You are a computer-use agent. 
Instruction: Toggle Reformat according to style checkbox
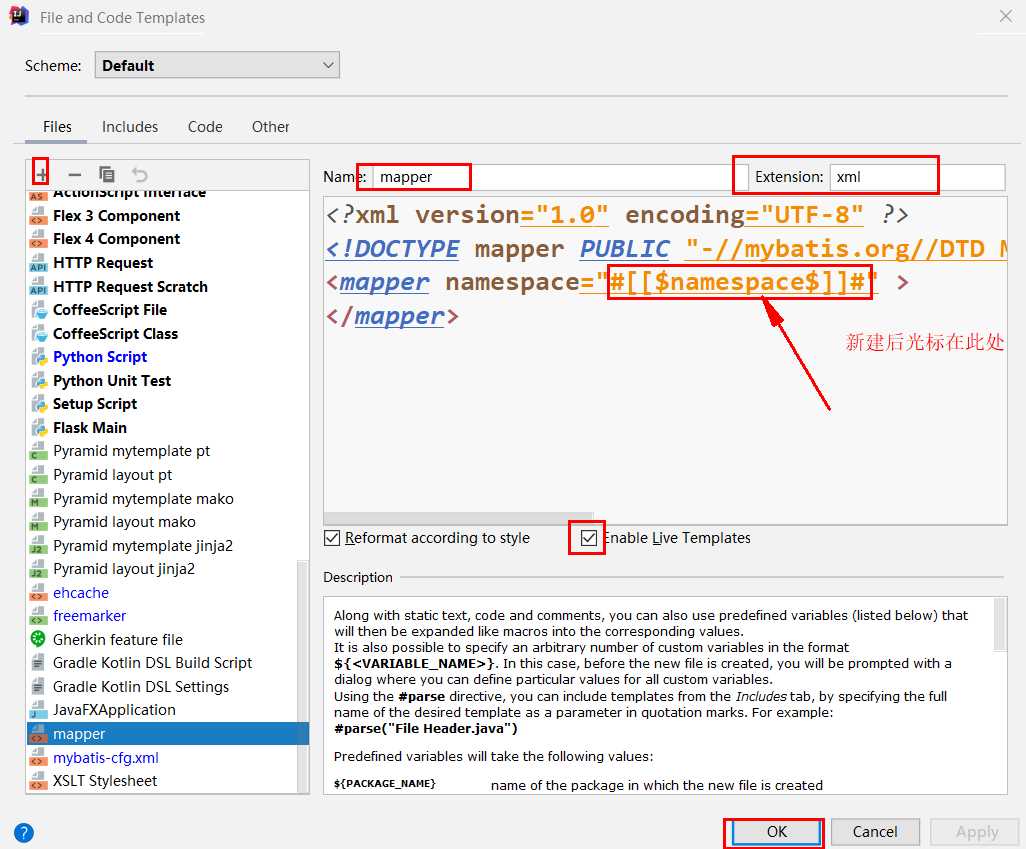click(332, 538)
